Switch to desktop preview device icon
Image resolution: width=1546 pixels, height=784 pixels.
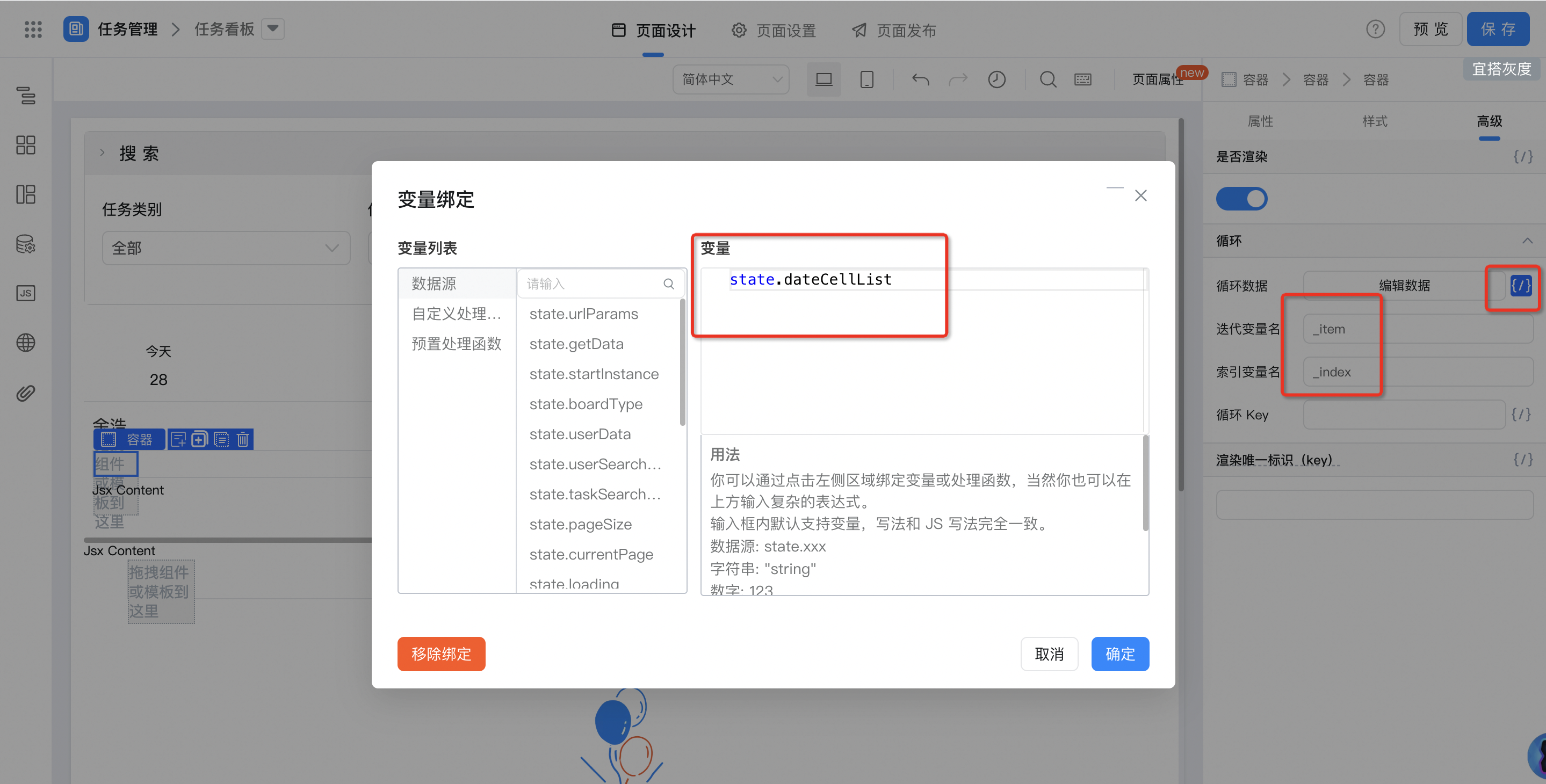[823, 79]
